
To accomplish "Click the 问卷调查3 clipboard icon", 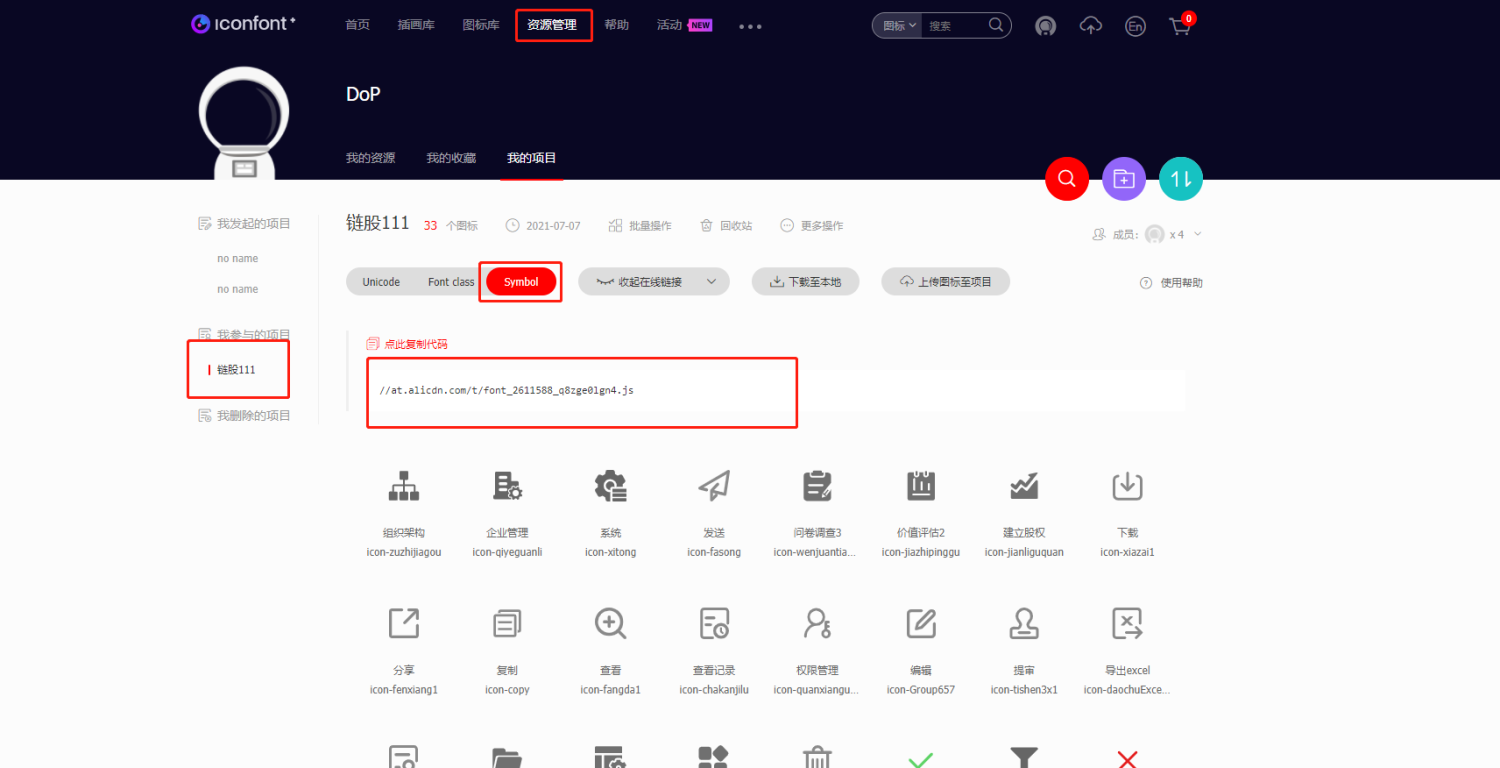I will (x=817, y=486).
